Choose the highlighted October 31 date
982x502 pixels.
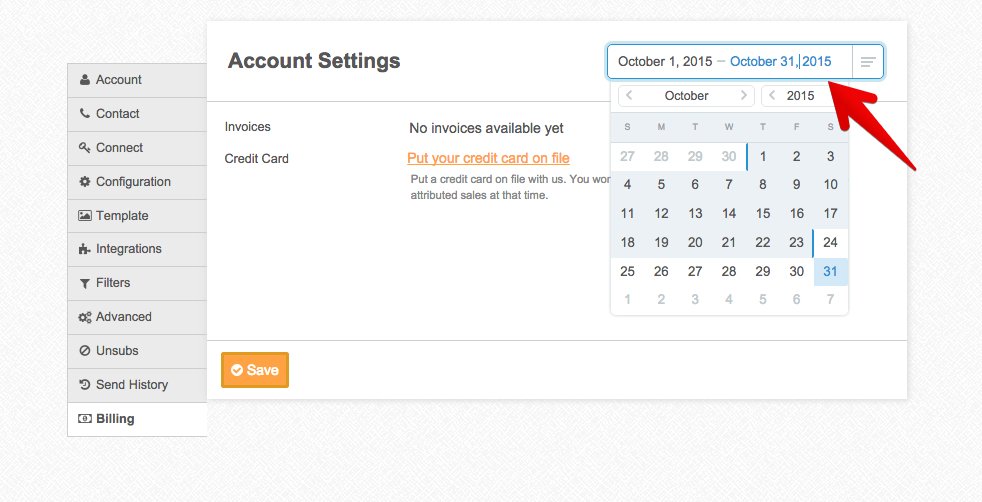tap(830, 271)
